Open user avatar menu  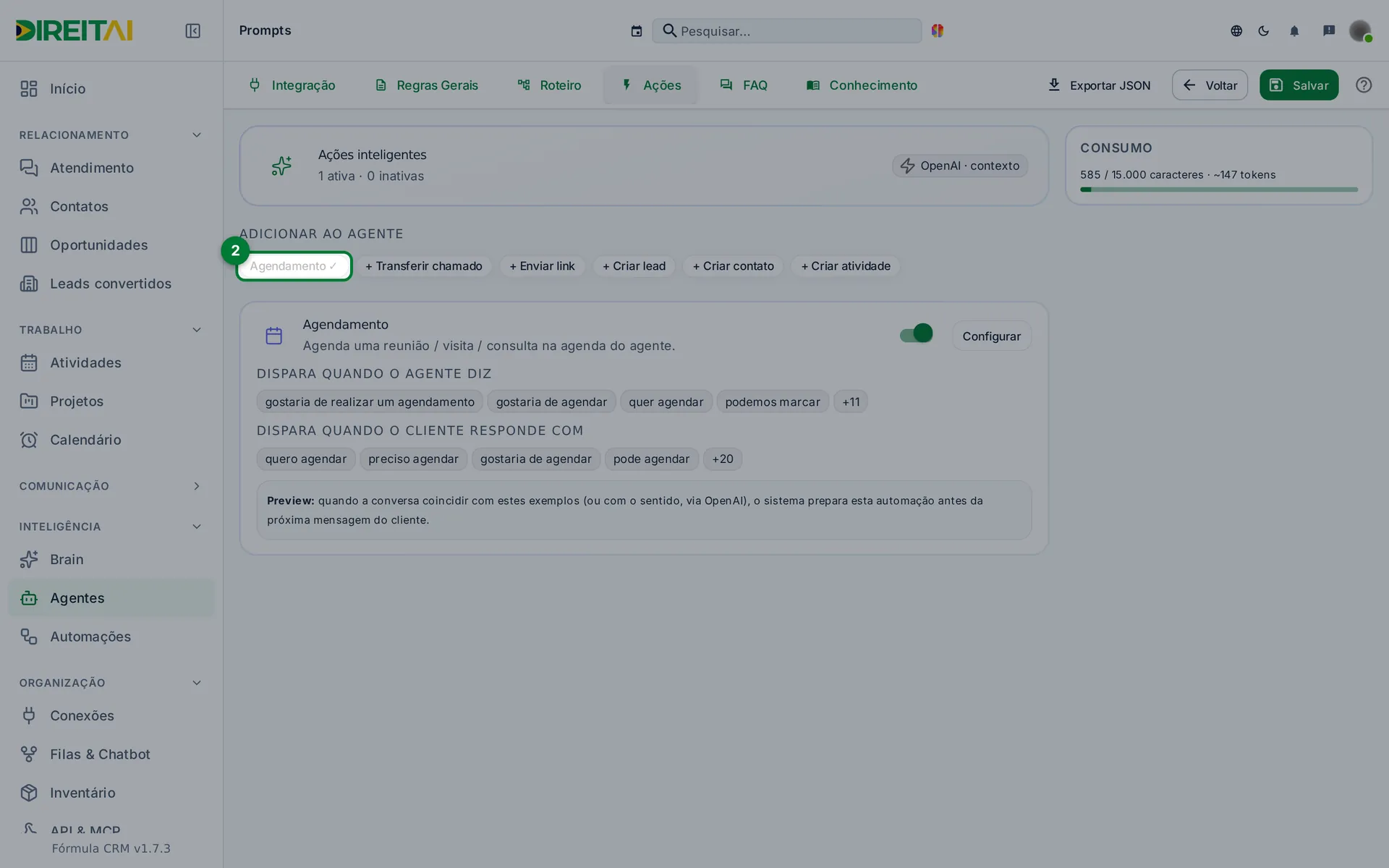click(1360, 30)
